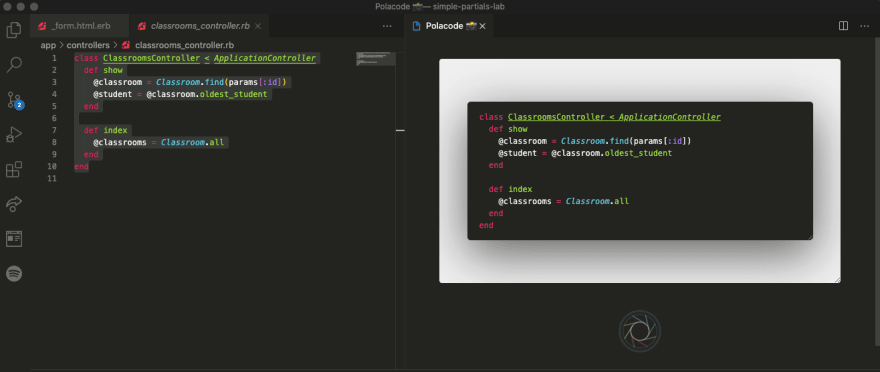
Task: Click the Polacode code snippet preview
Action: point(640,171)
